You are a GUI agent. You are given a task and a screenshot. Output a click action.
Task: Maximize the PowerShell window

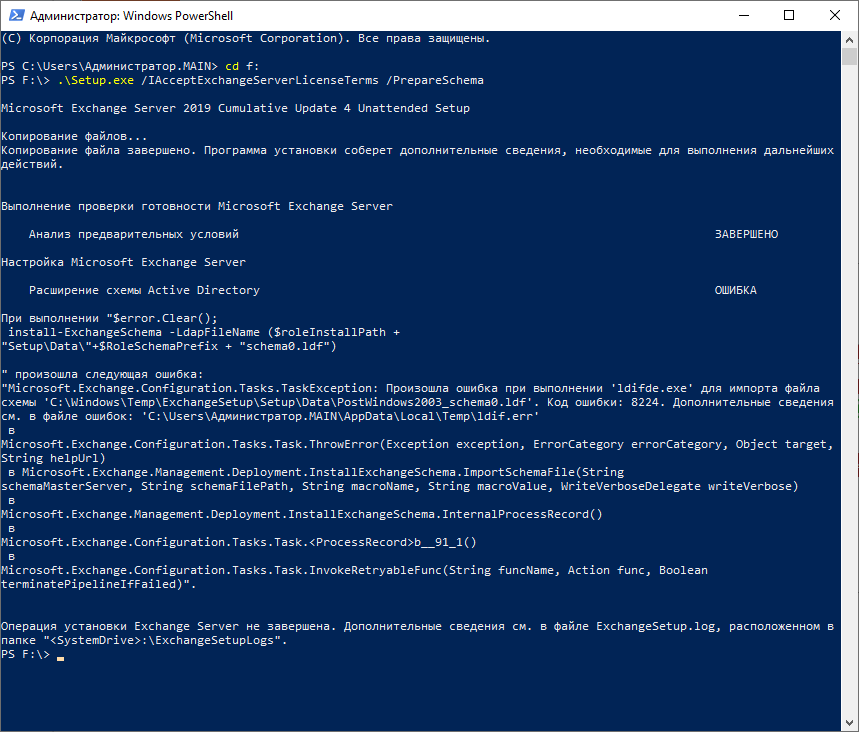coord(789,15)
